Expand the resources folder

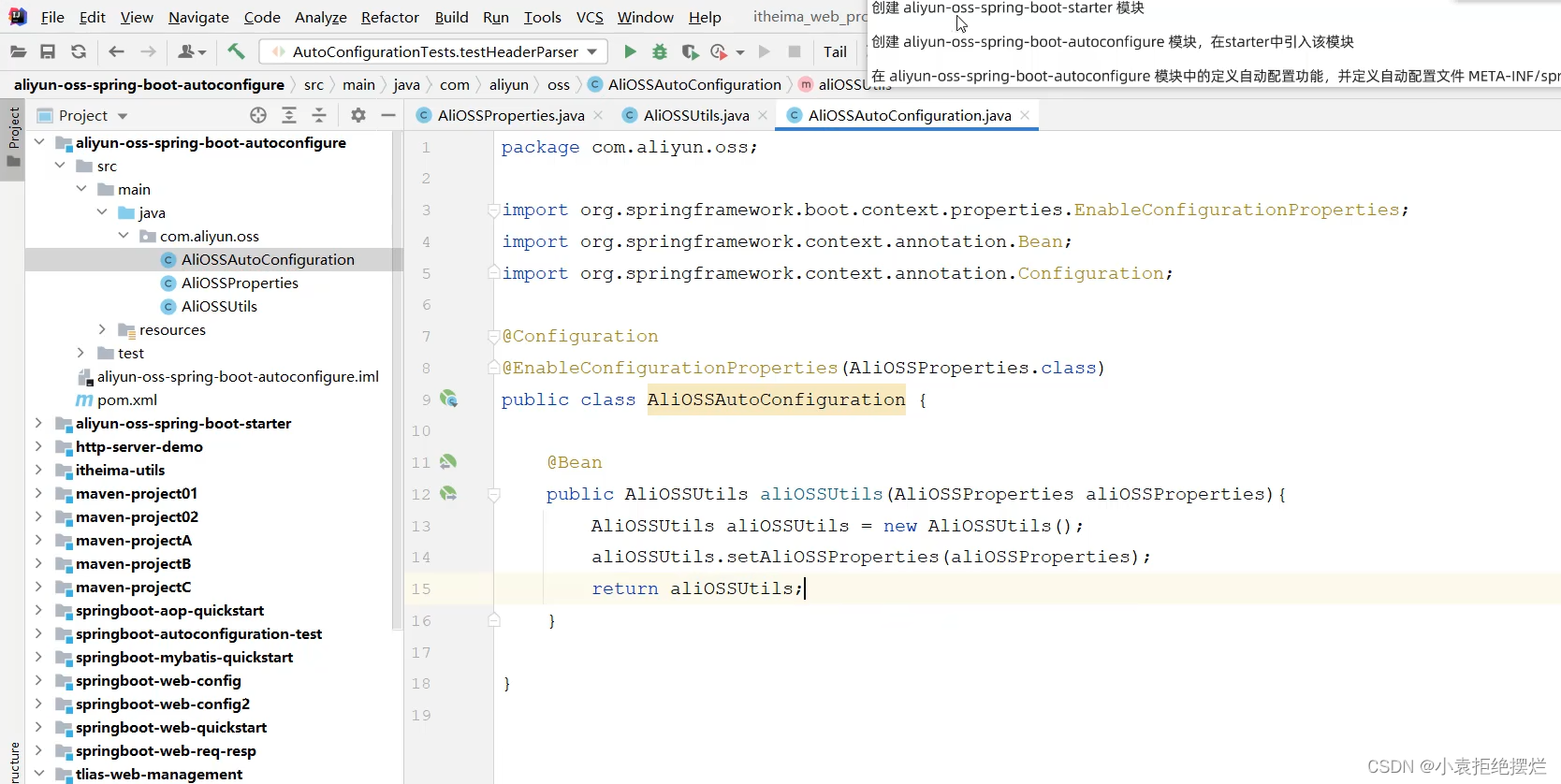[102, 329]
